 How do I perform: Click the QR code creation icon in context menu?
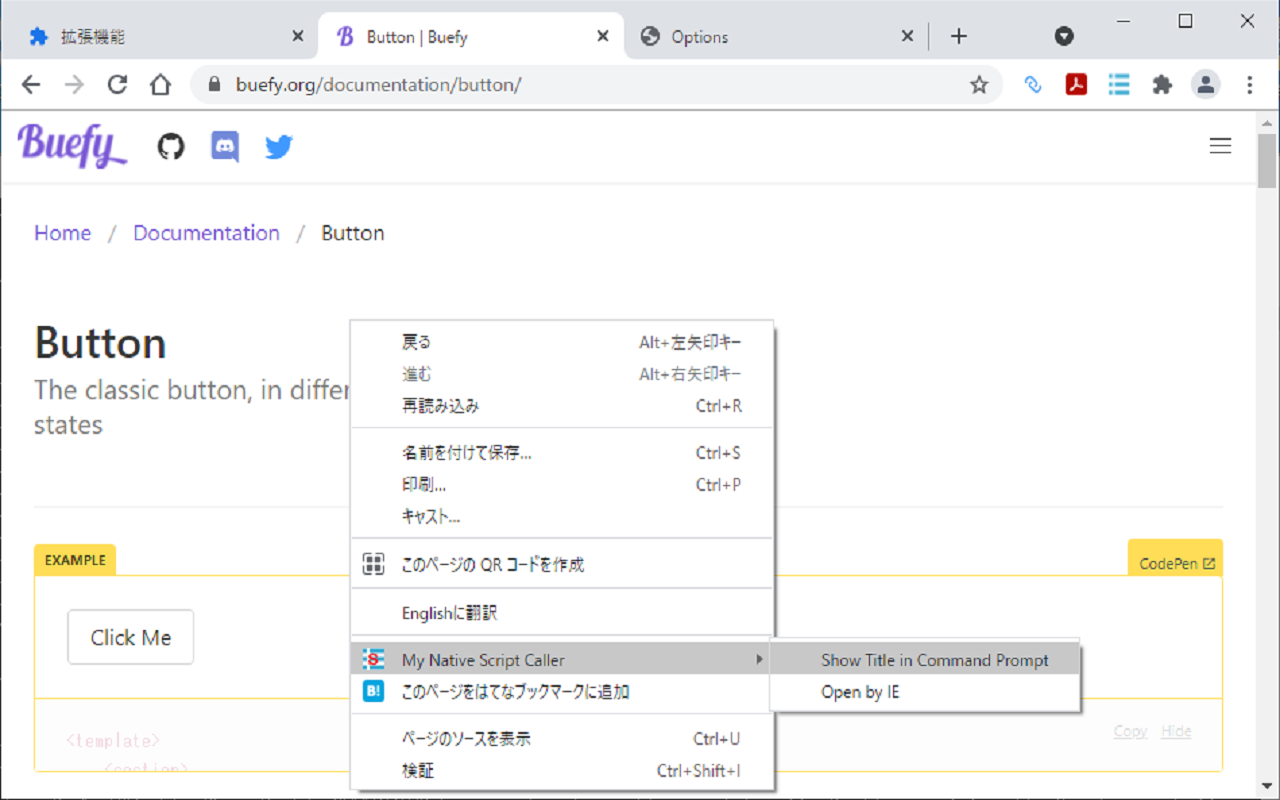coord(372,563)
